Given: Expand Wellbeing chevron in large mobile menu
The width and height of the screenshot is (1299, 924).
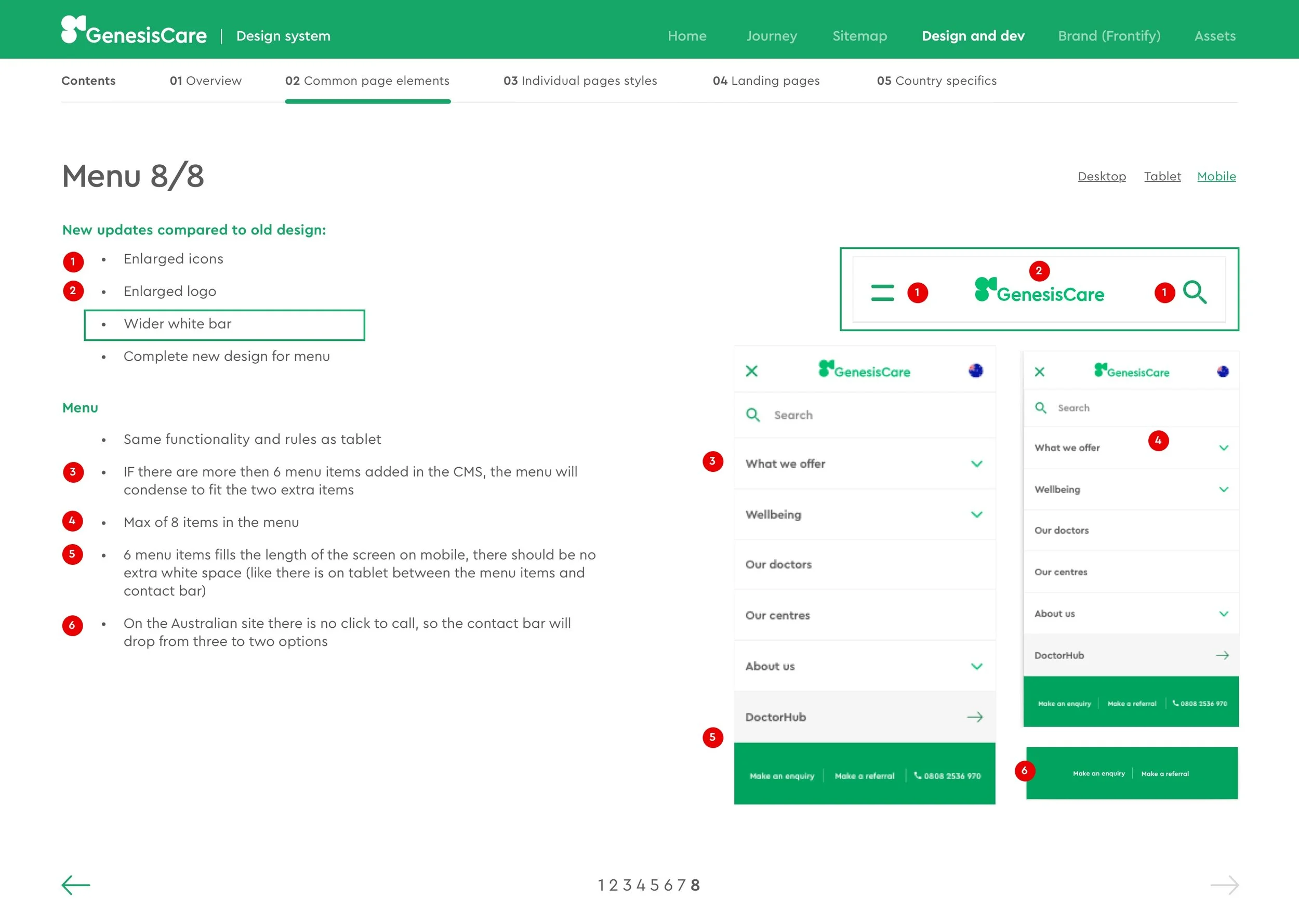Looking at the screenshot, I should click(976, 514).
